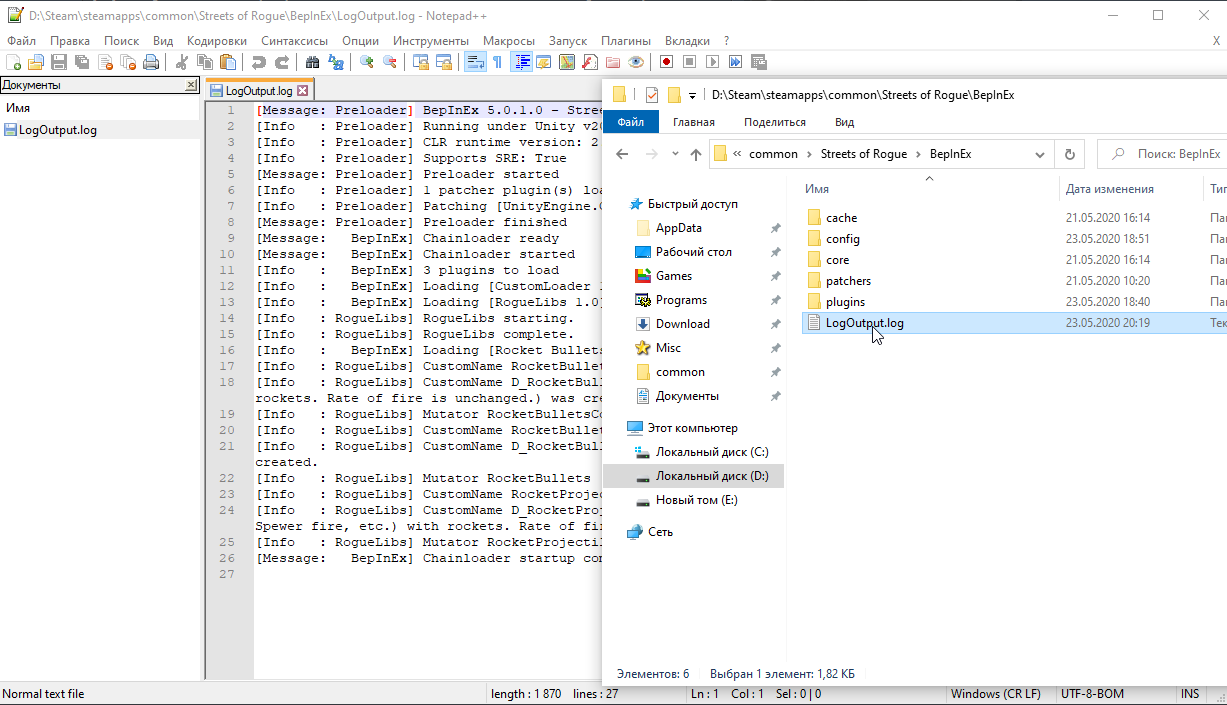The image size is (1227, 705).
Task: Go back in Explorer navigation
Action: click(622, 154)
